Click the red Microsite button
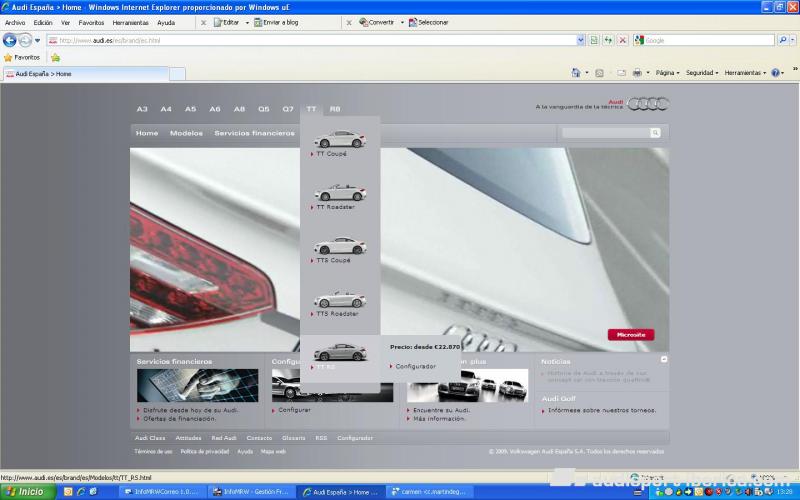 coord(631,335)
